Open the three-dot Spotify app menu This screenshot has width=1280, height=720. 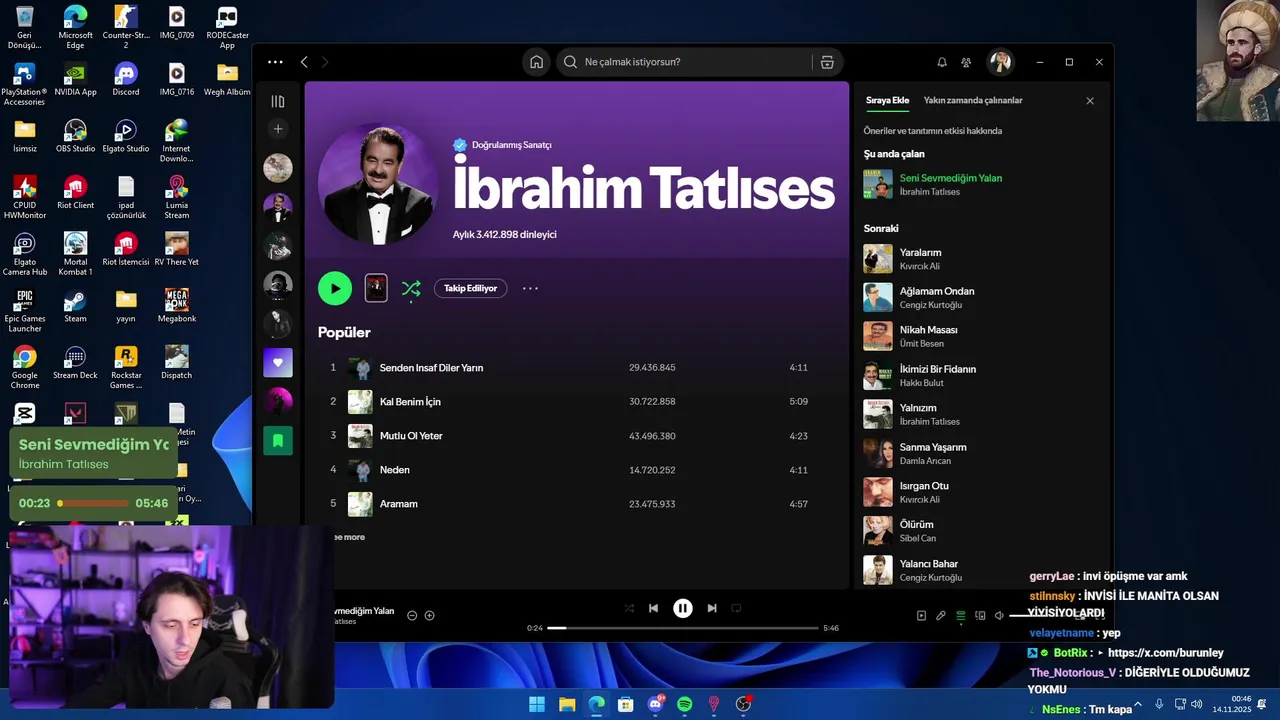click(x=275, y=62)
